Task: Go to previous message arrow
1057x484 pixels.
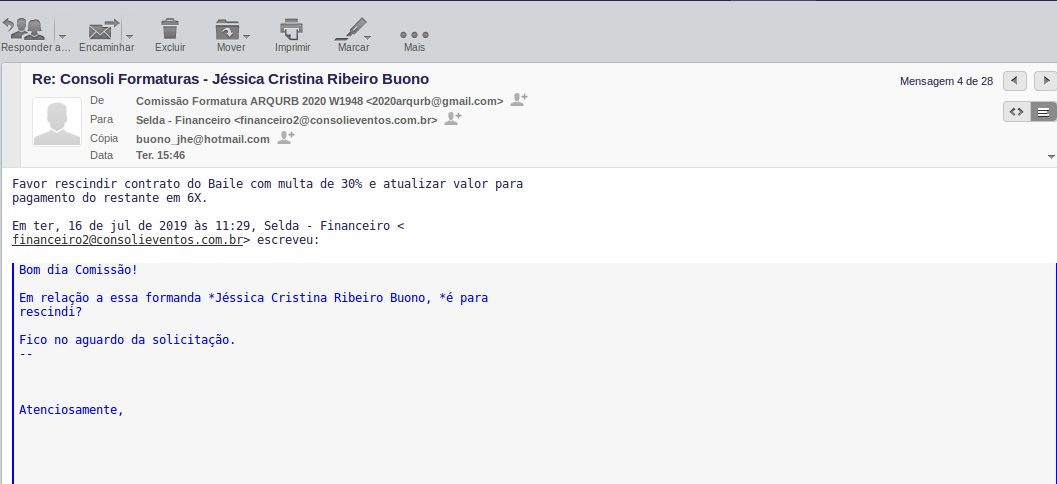Action: [x=1015, y=81]
